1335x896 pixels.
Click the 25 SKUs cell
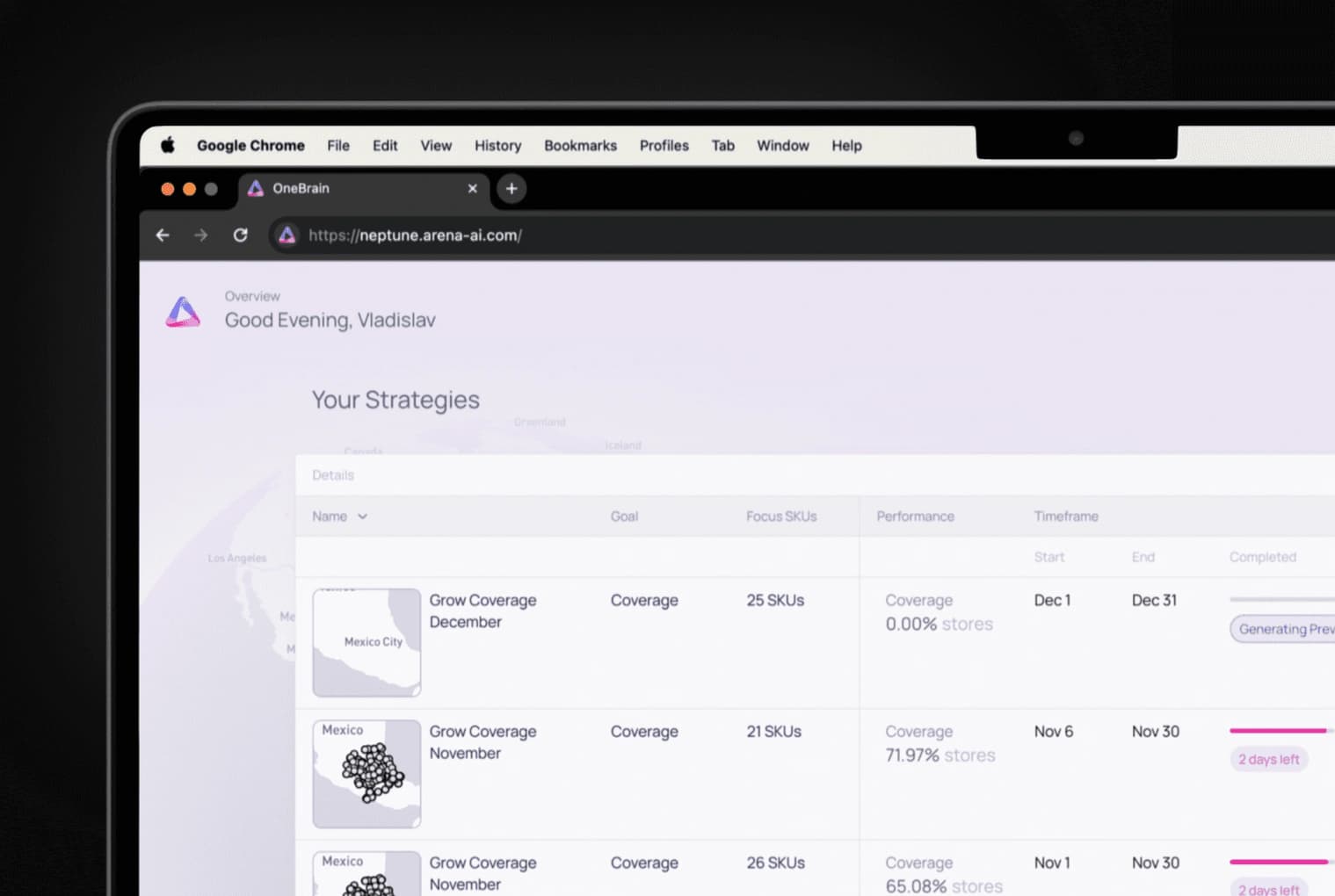(x=775, y=600)
